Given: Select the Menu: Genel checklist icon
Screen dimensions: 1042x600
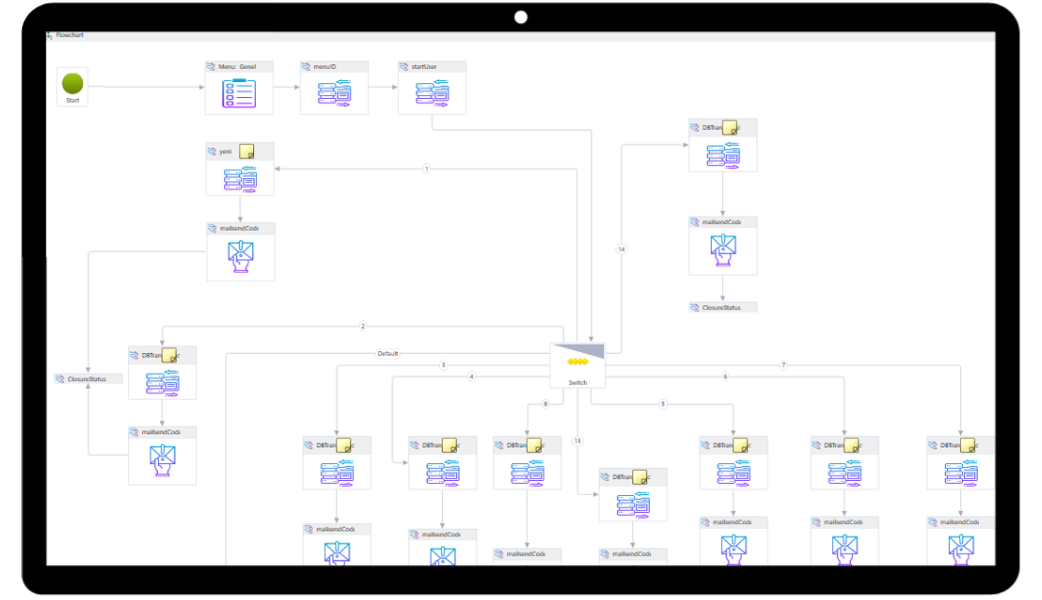Looking at the screenshot, I should (239, 94).
